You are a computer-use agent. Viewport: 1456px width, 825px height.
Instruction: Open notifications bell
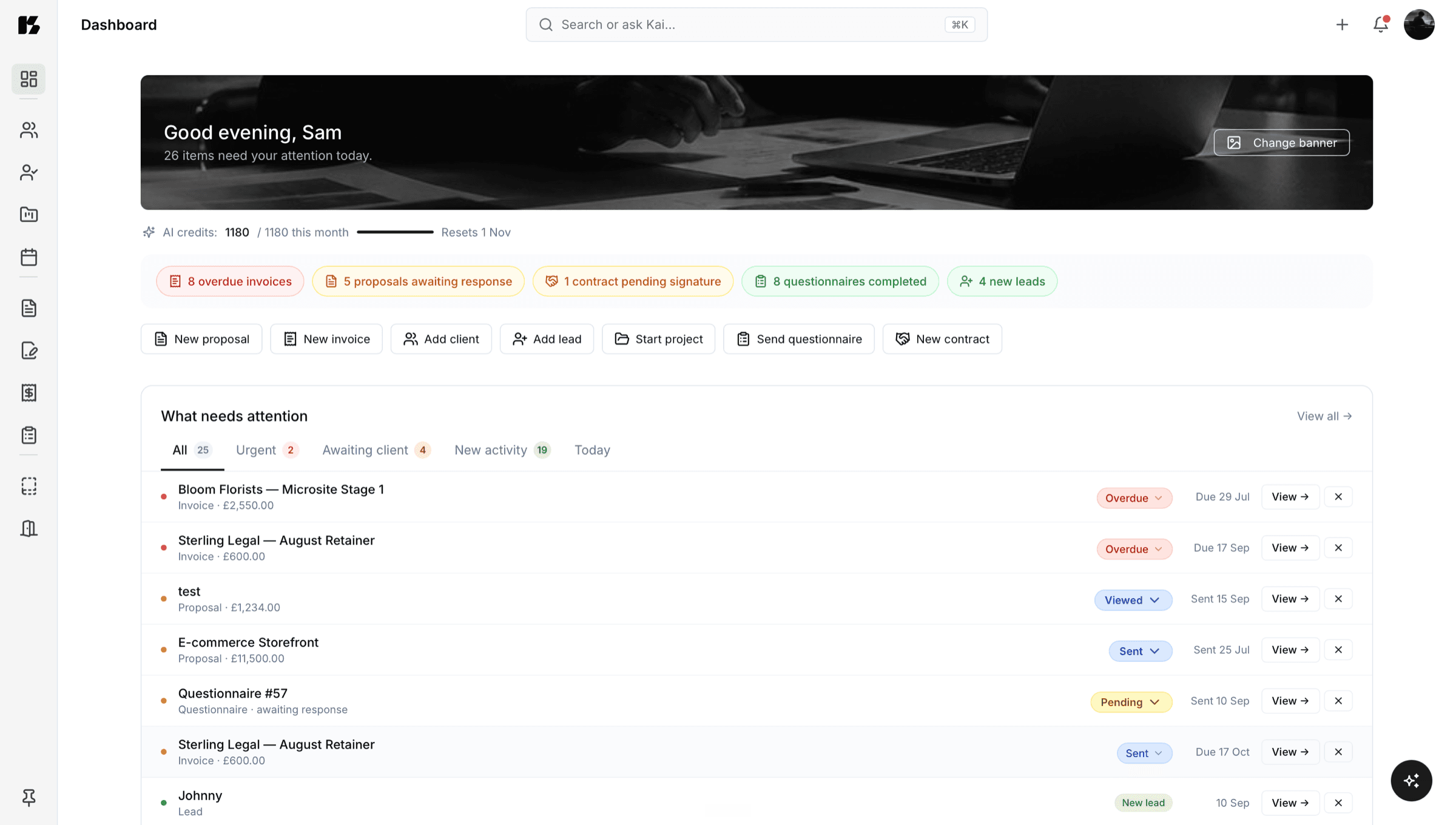pyautogui.click(x=1381, y=24)
